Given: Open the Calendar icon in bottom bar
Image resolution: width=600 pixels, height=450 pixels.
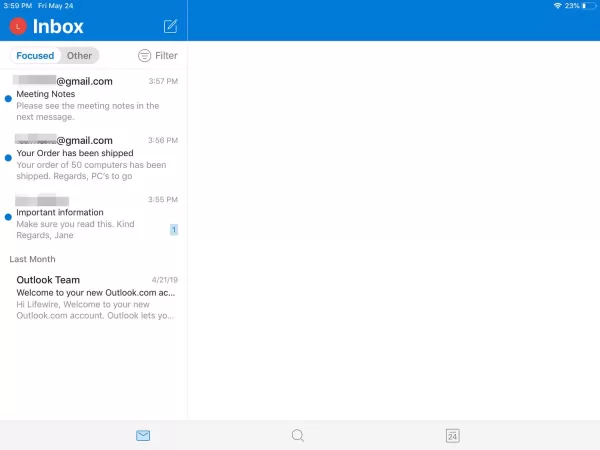Looking at the screenshot, I should 452,436.
